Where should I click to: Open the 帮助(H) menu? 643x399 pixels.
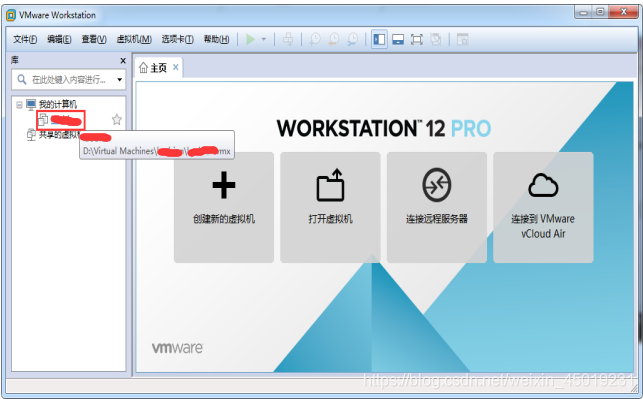pyautogui.click(x=217, y=39)
